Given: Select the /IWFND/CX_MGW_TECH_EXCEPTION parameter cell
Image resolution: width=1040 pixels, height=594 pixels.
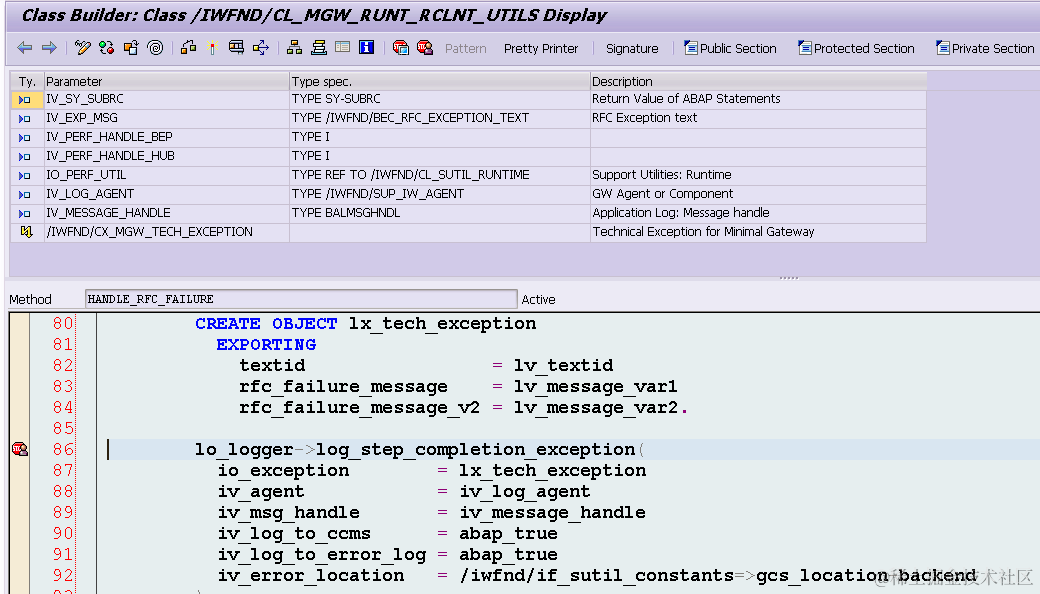Looking at the screenshot, I should click(x=166, y=232).
